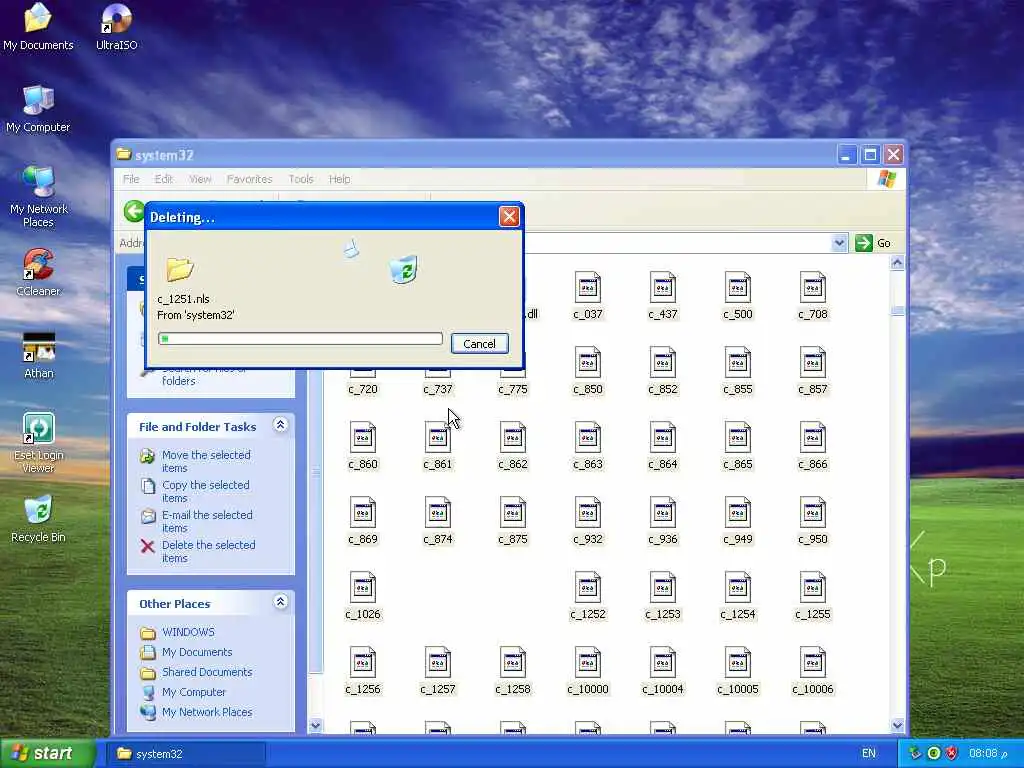Viewport: 1024px width, 768px height.
Task: Click Delete the selected items link
Action: (208, 551)
